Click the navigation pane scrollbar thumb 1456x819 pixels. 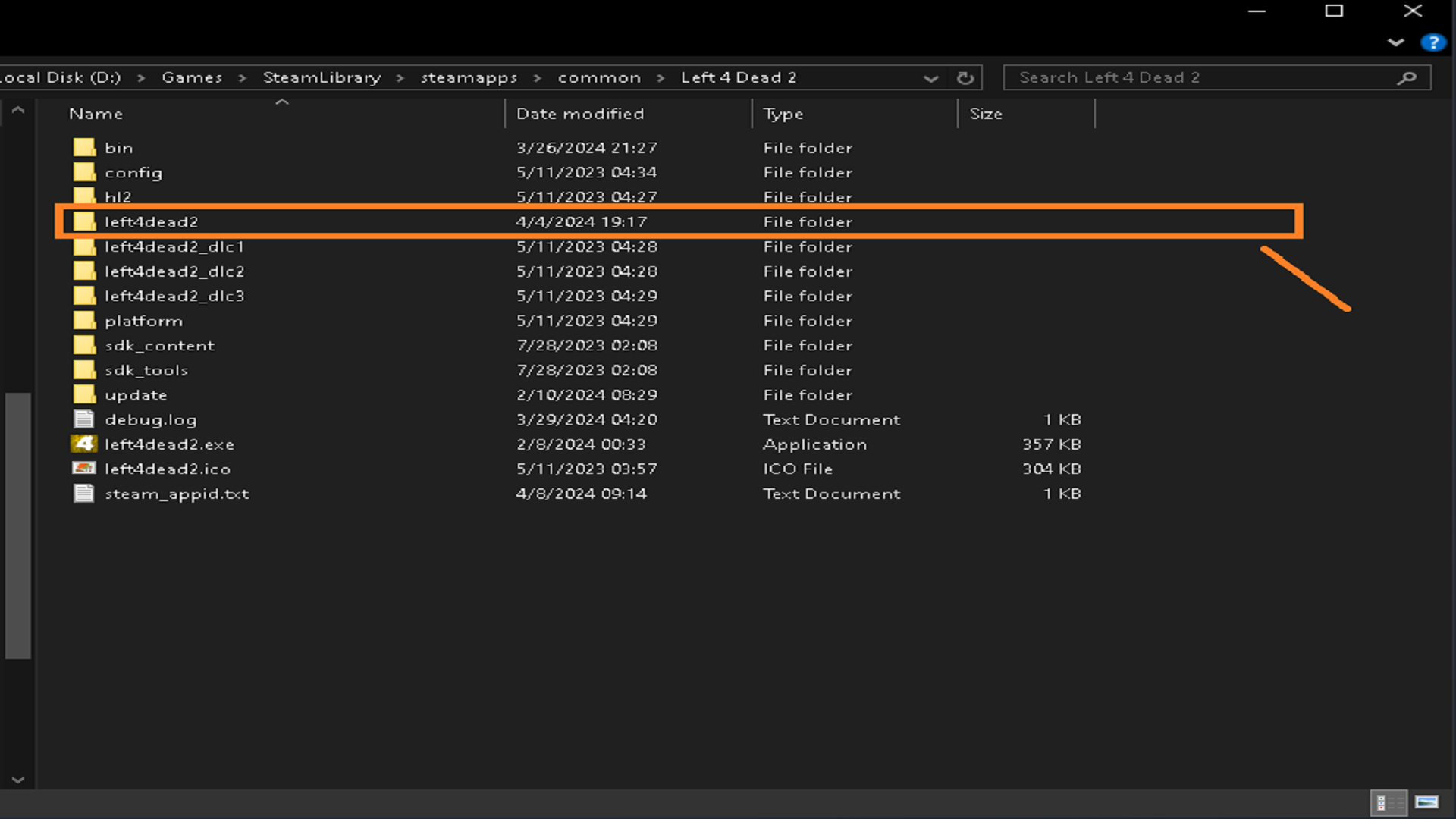click(17, 525)
